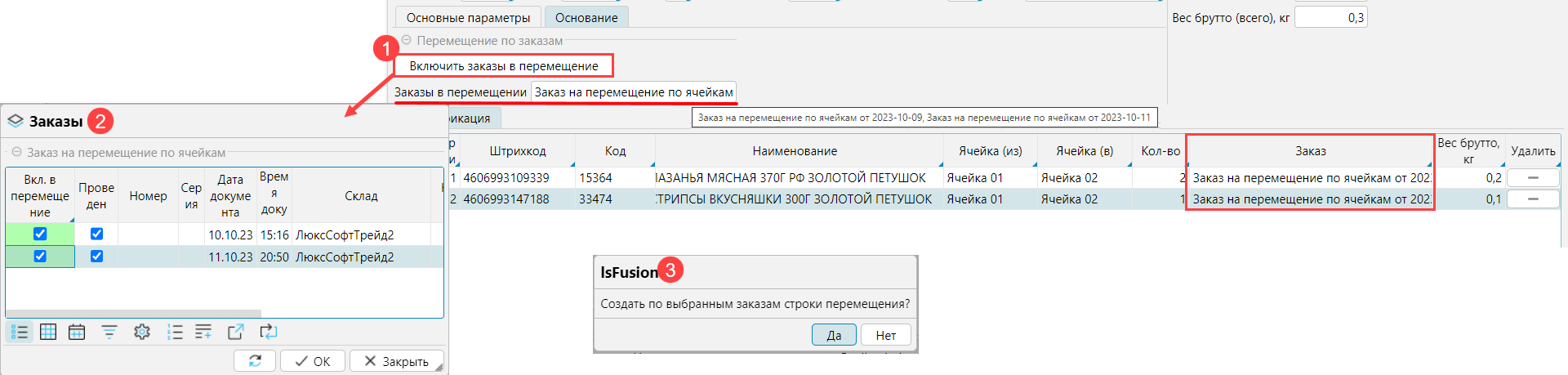This screenshot has height=375, width=1568.
Task: Click the numbered list icon in orders toolbar
Action: 174,332
